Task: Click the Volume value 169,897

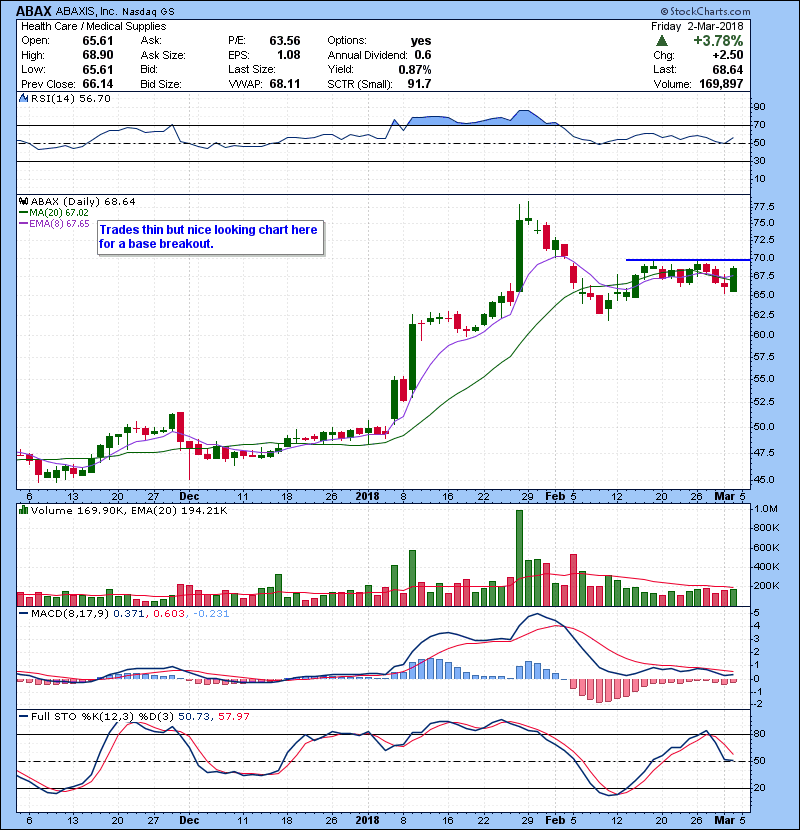Action: [721, 84]
